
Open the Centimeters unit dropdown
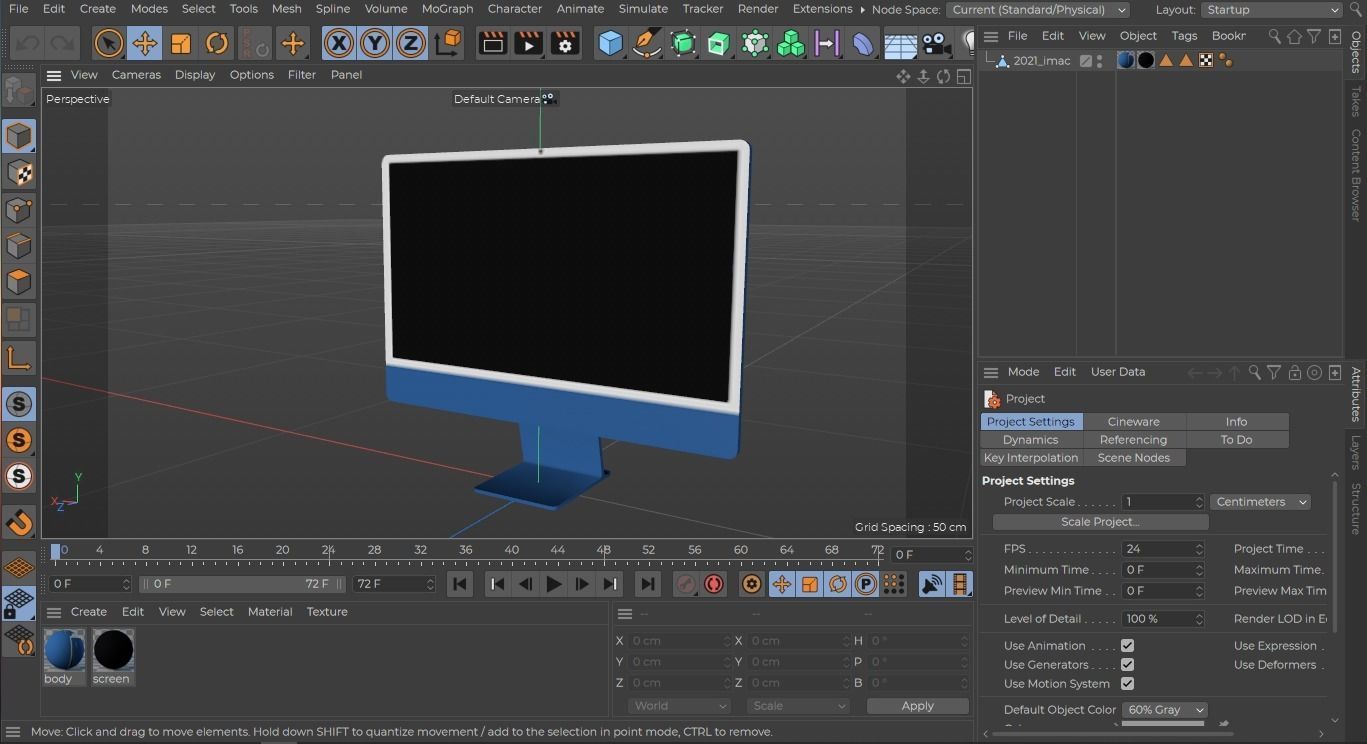pyautogui.click(x=1260, y=502)
